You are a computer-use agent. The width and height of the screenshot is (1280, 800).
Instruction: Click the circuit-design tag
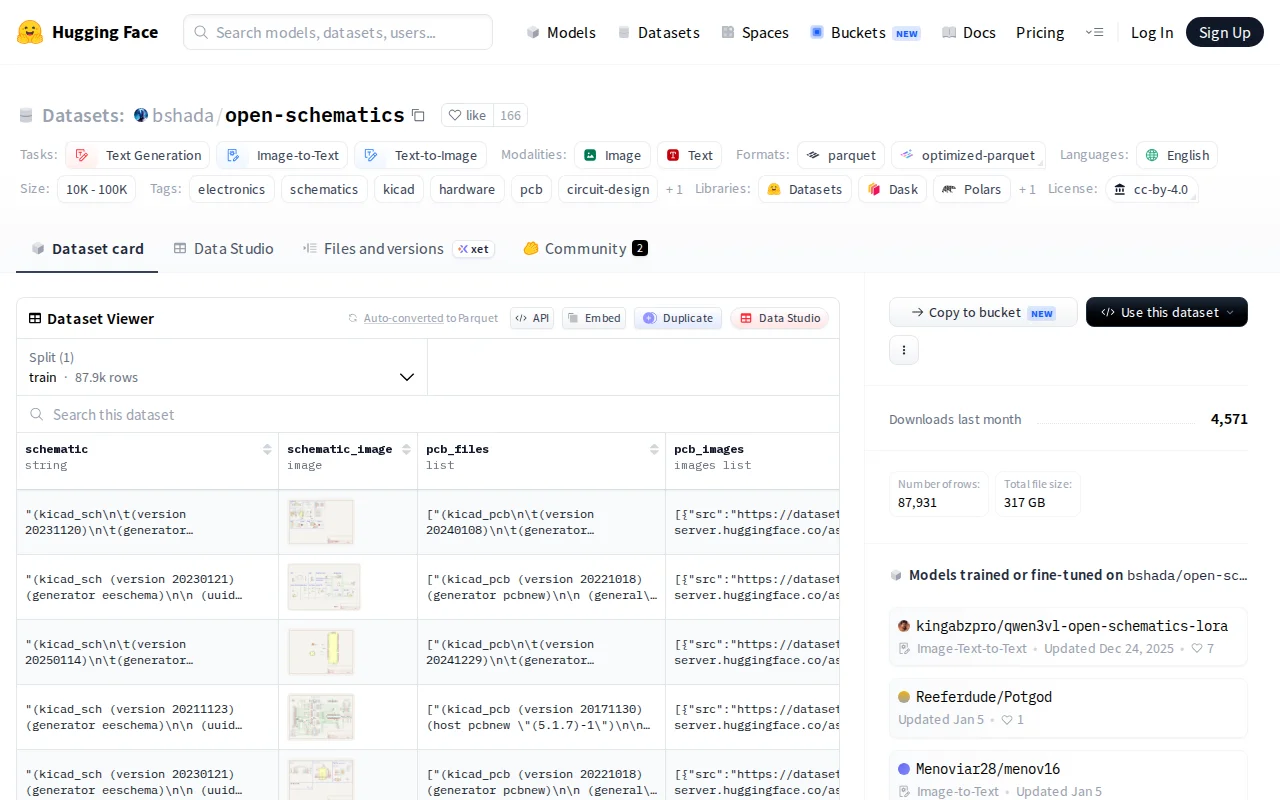click(608, 189)
